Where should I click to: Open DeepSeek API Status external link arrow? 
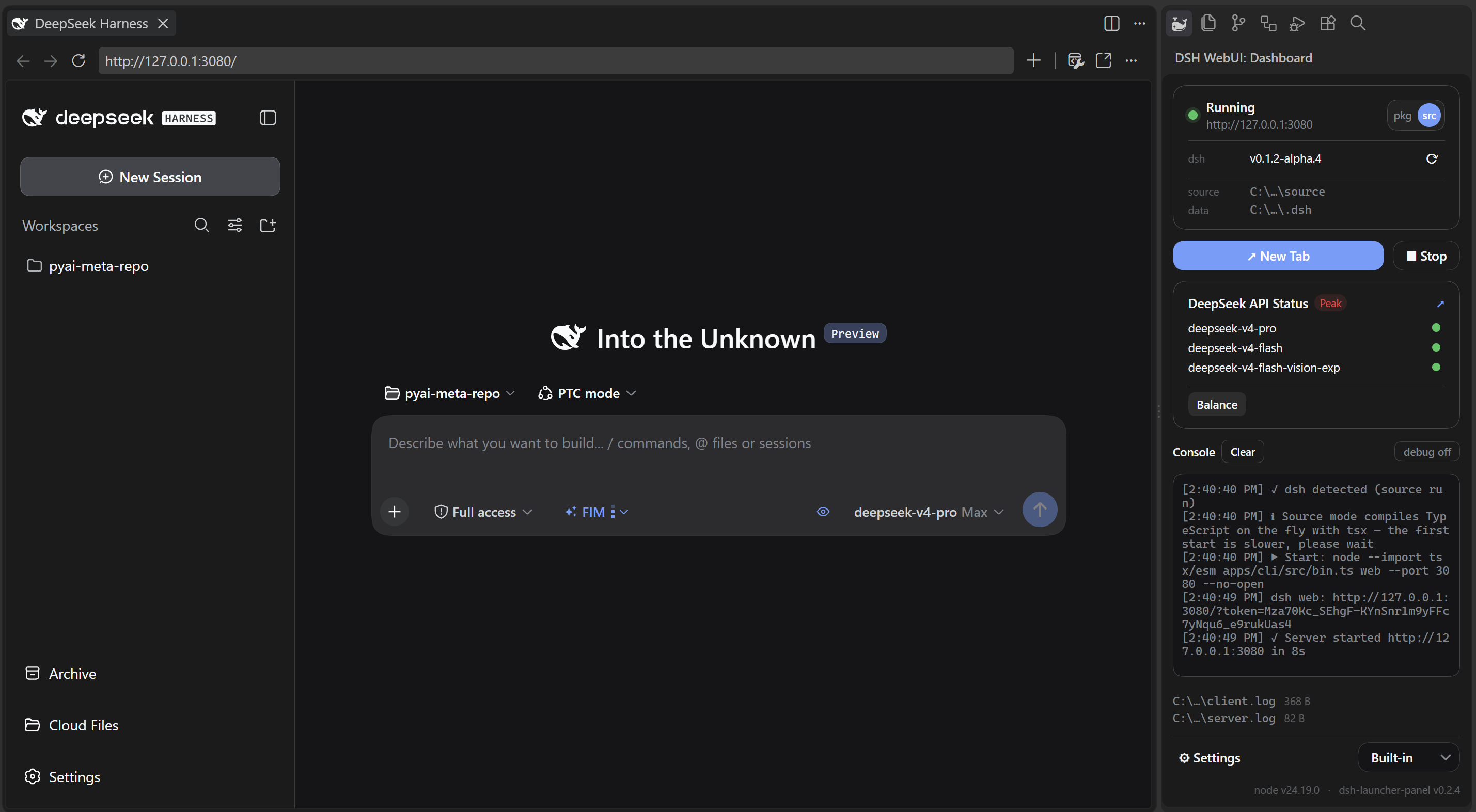coord(1440,304)
